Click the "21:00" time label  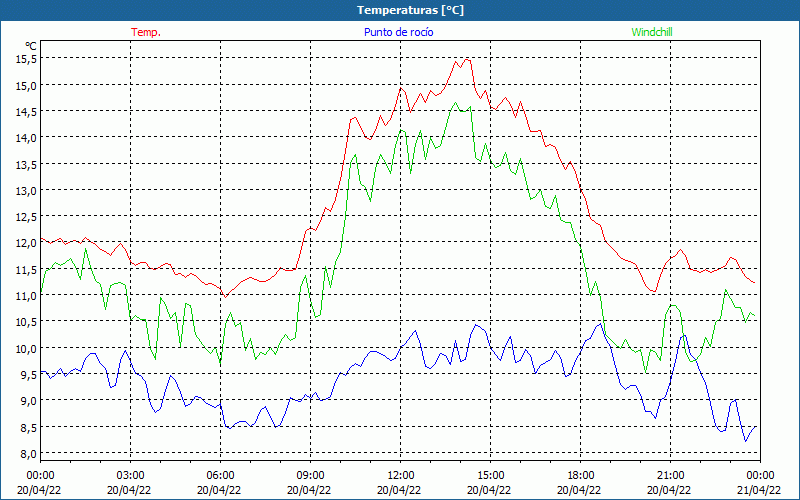670,476
